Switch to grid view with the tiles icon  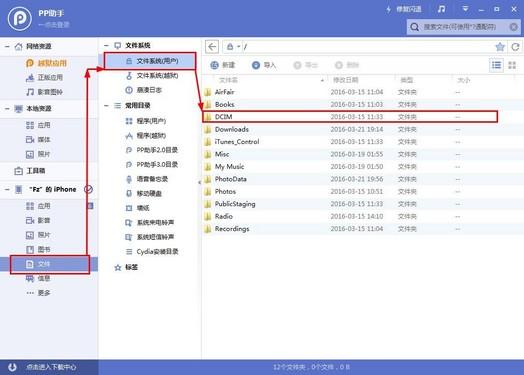[512, 65]
